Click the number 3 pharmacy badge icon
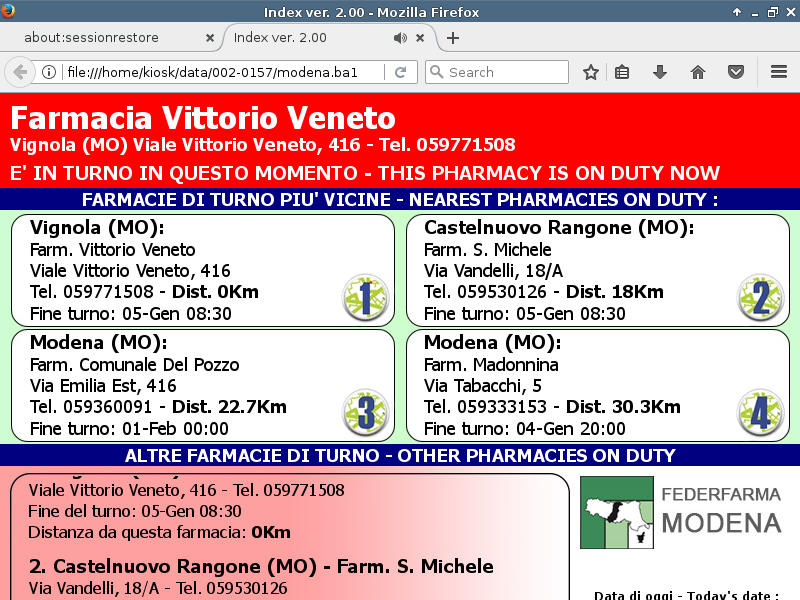 point(365,413)
